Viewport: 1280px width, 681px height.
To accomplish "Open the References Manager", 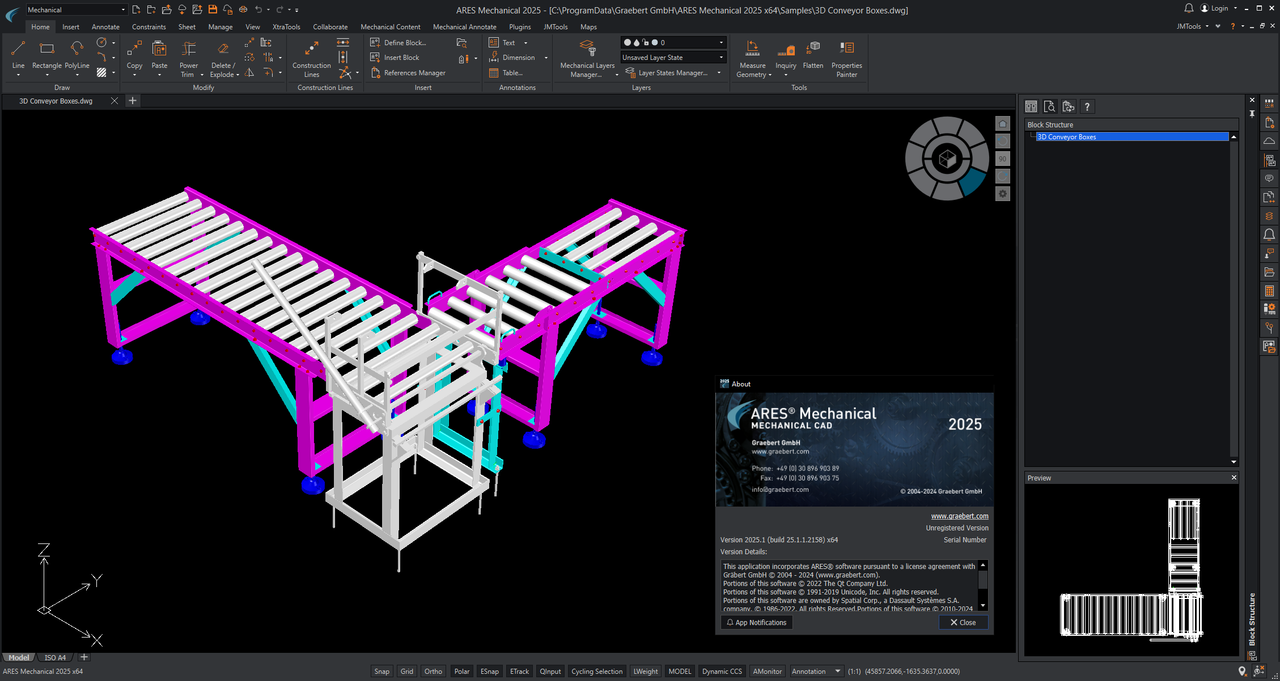I will click(x=407, y=73).
